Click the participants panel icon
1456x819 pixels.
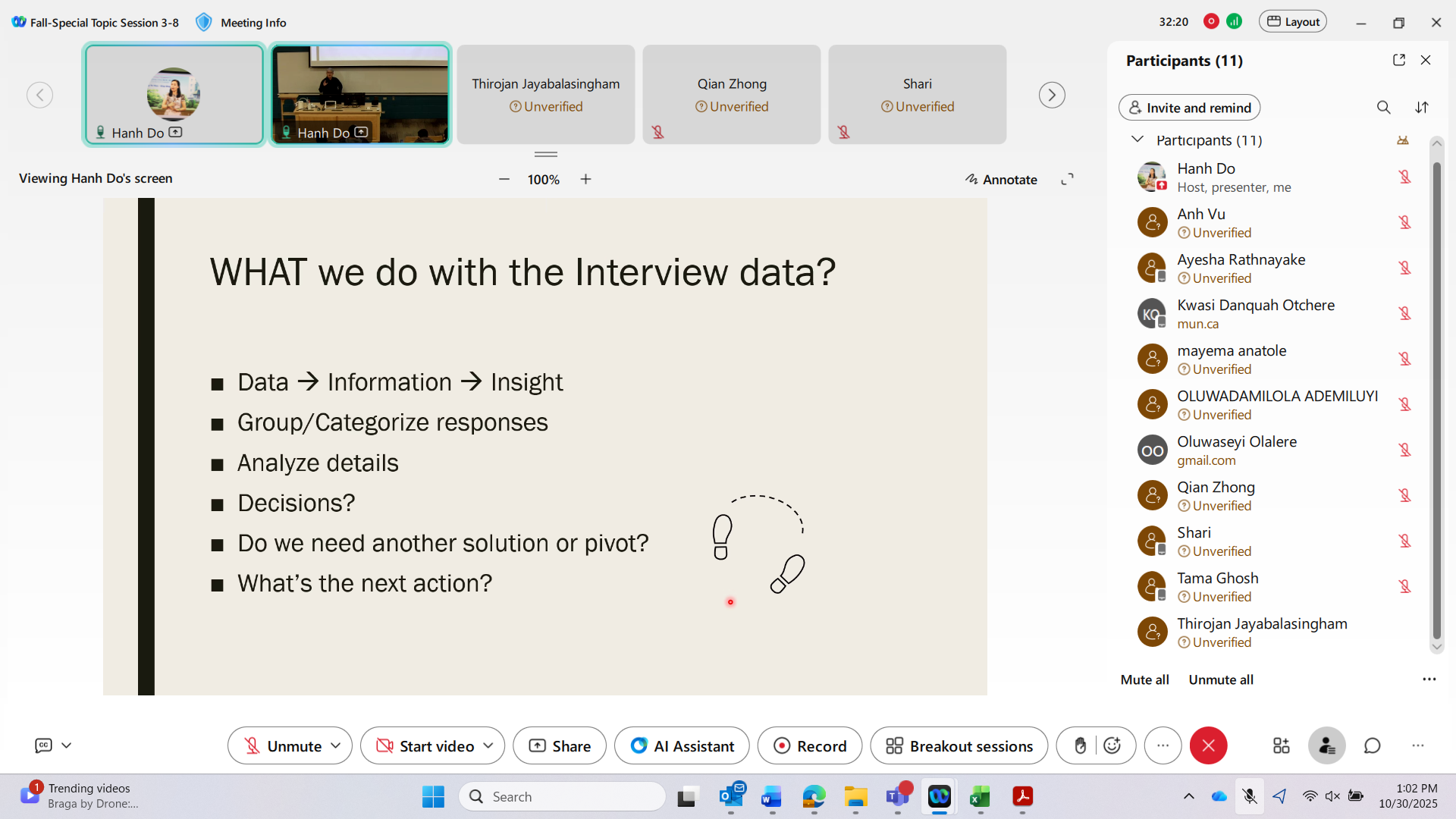[1326, 746]
